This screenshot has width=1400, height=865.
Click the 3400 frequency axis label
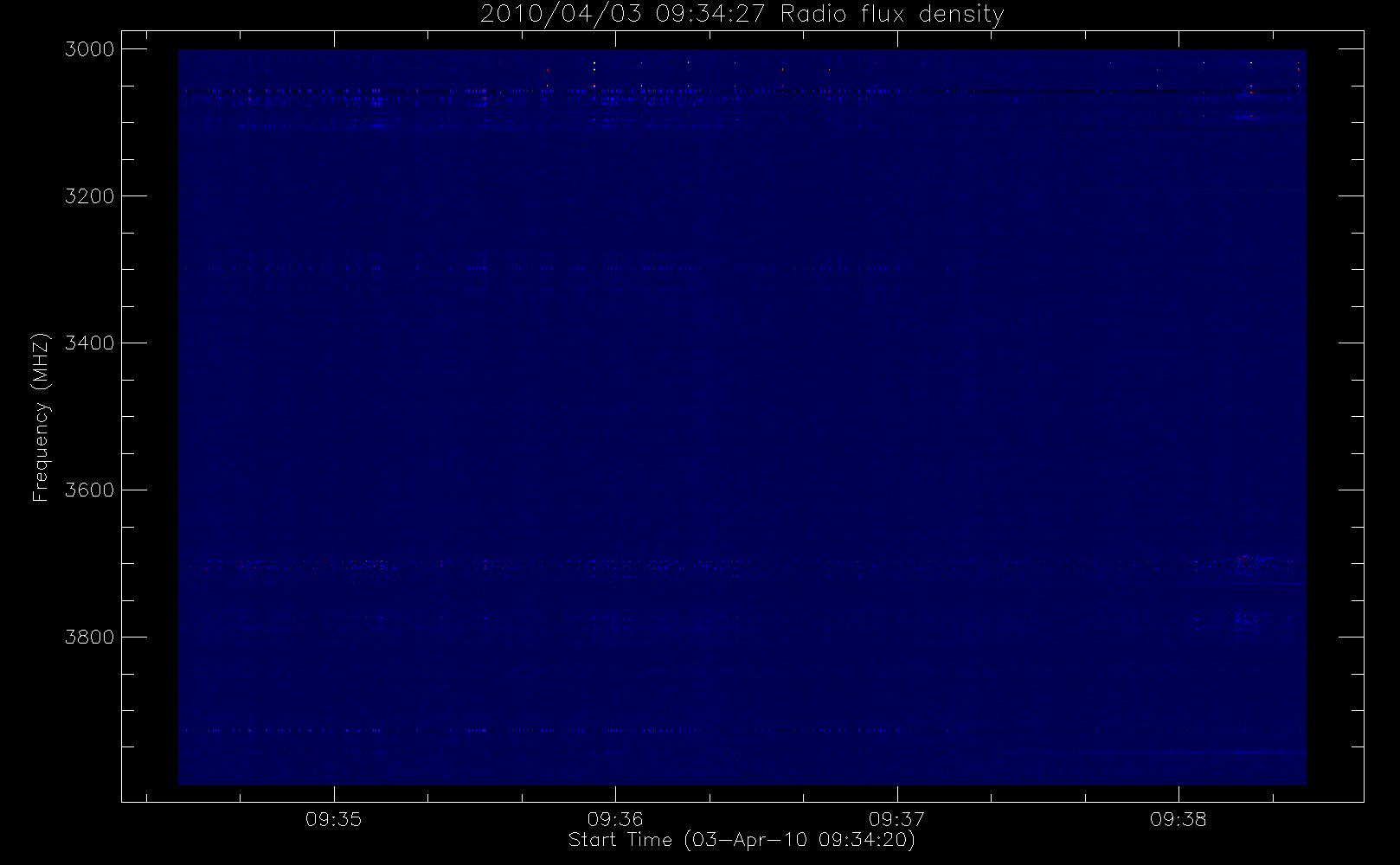(x=90, y=343)
